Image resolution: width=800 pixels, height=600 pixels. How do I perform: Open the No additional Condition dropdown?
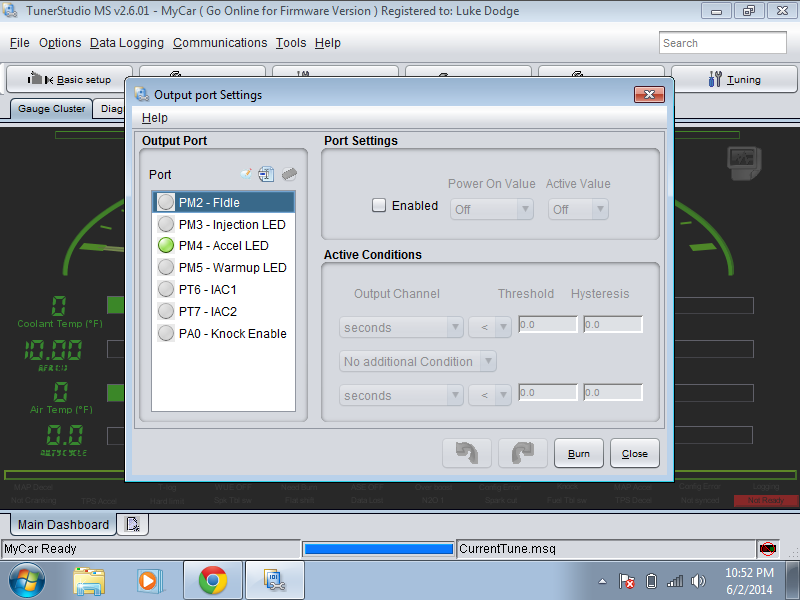(417, 361)
